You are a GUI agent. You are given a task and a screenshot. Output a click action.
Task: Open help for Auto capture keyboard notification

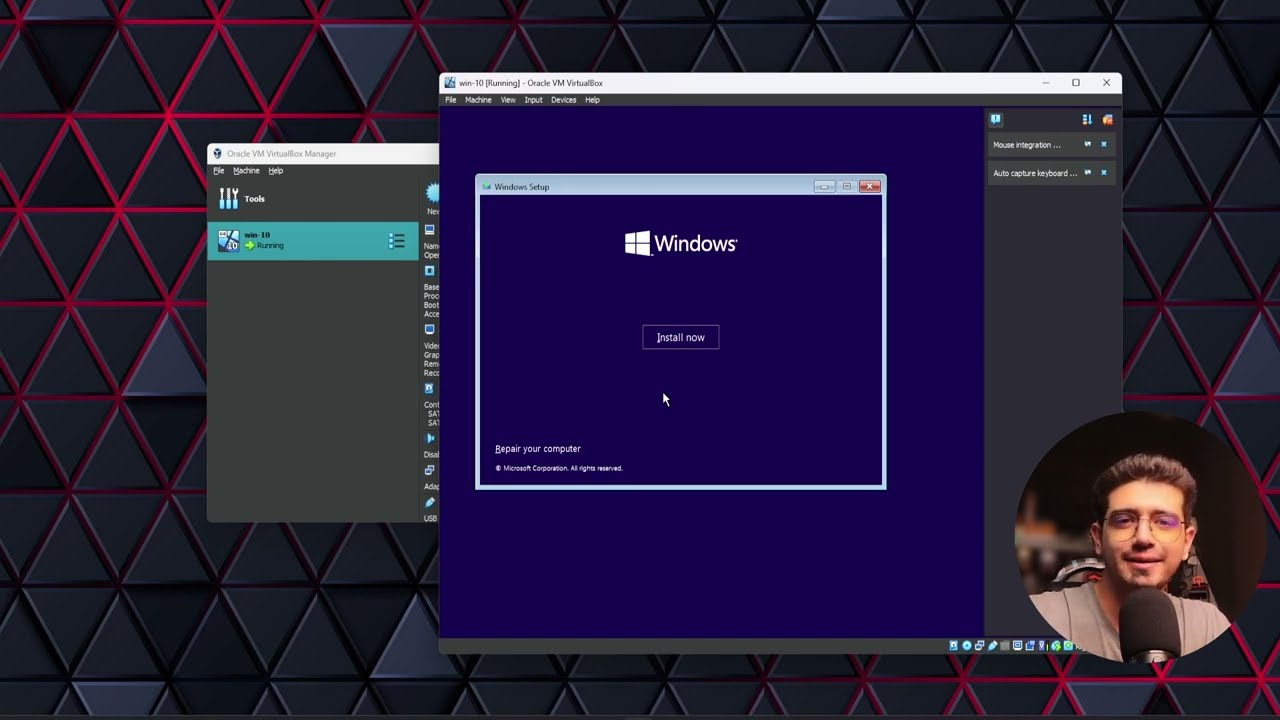coord(1088,173)
